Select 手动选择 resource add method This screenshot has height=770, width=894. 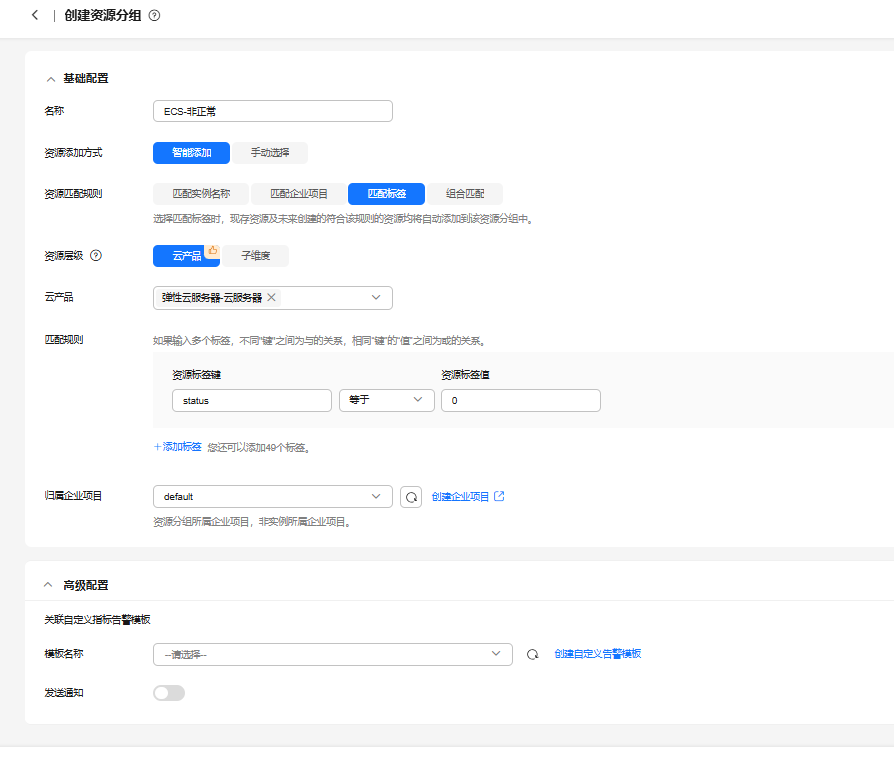pyautogui.click(x=270, y=153)
